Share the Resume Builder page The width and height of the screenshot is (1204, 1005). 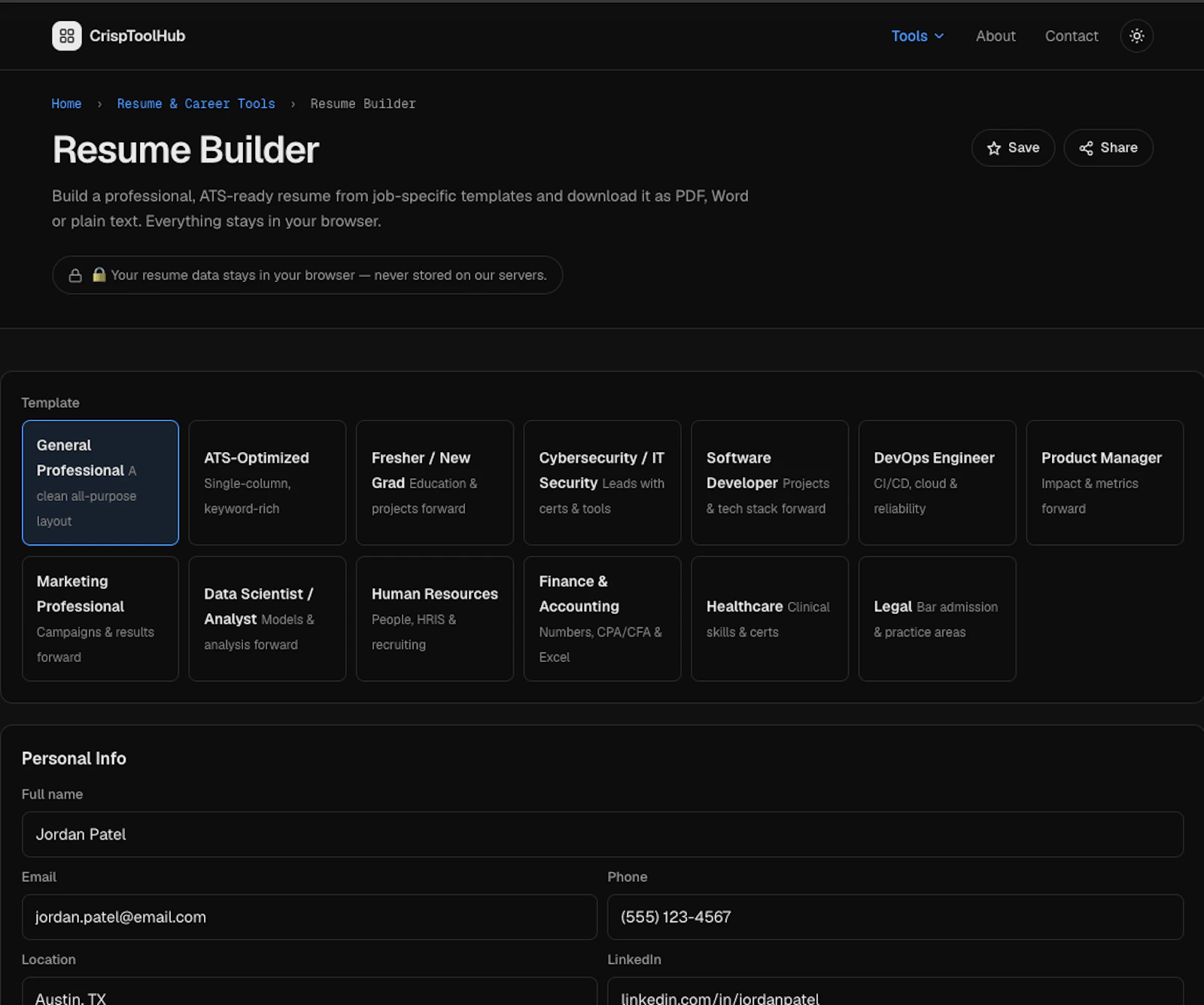pos(1108,147)
